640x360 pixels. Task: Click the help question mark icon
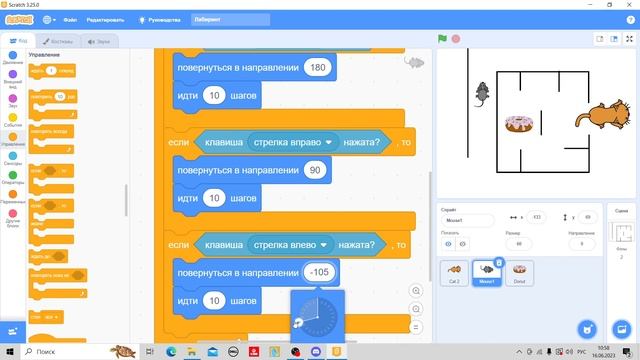point(630,20)
